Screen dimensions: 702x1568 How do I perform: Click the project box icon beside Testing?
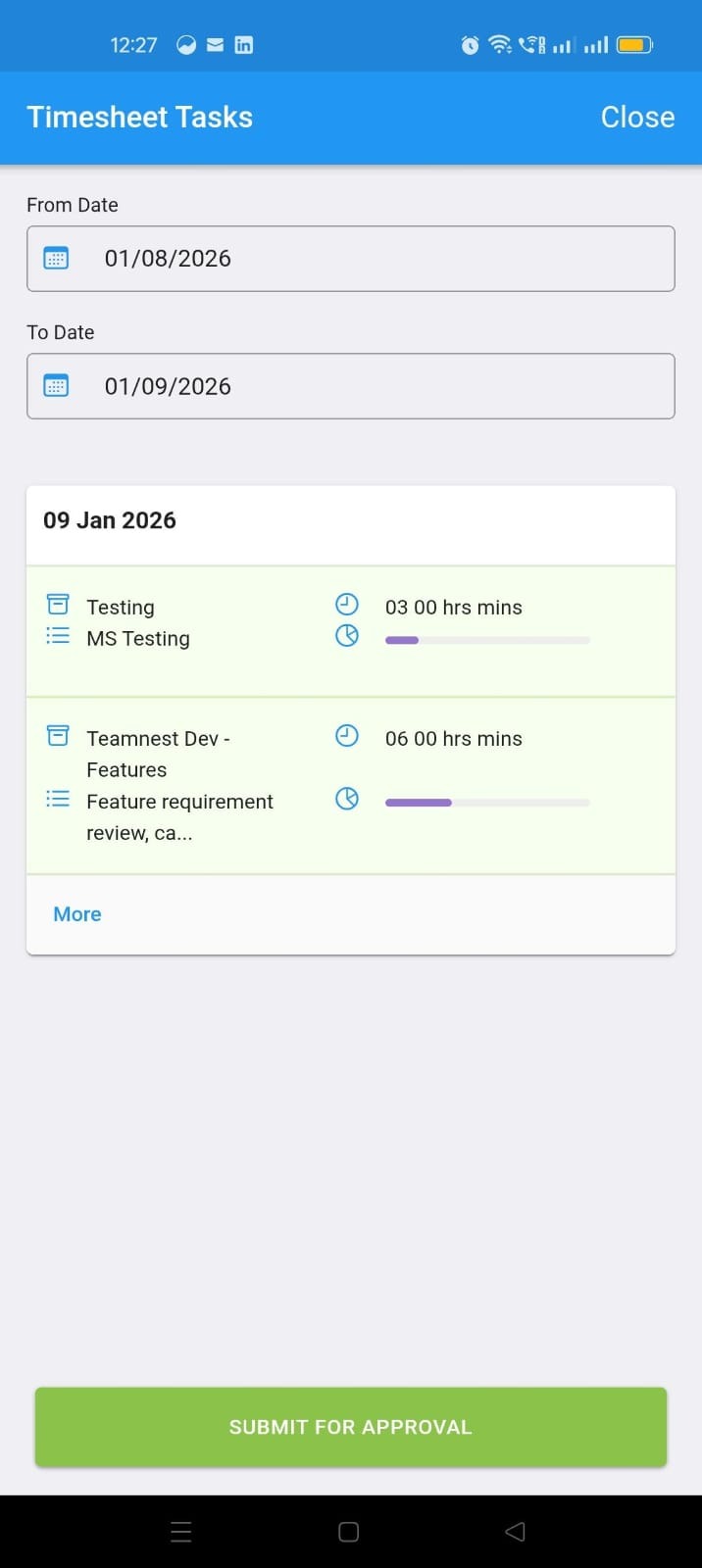58,605
